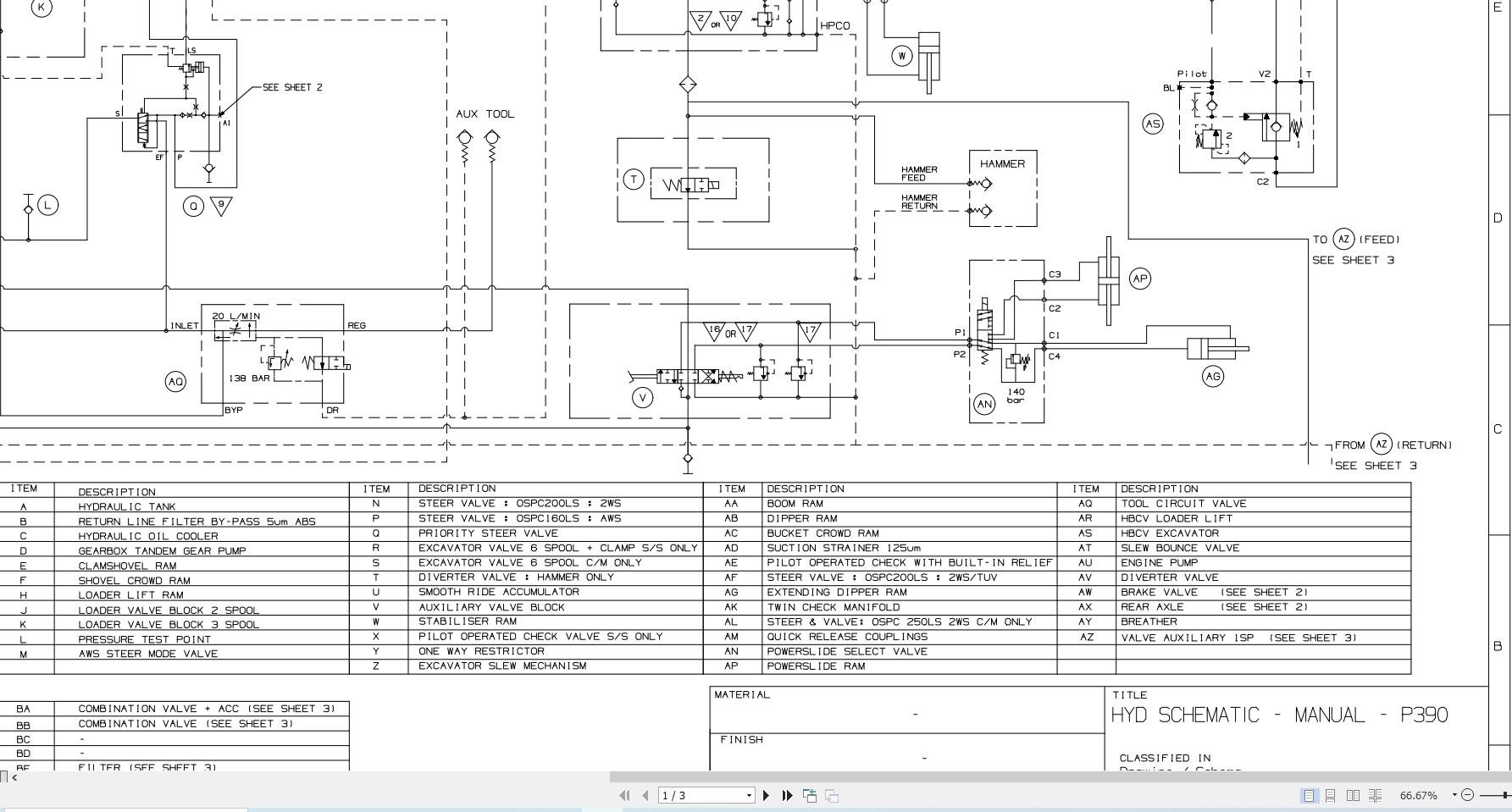
Task: Click the circled Q priority valve balloon
Action: (x=194, y=206)
